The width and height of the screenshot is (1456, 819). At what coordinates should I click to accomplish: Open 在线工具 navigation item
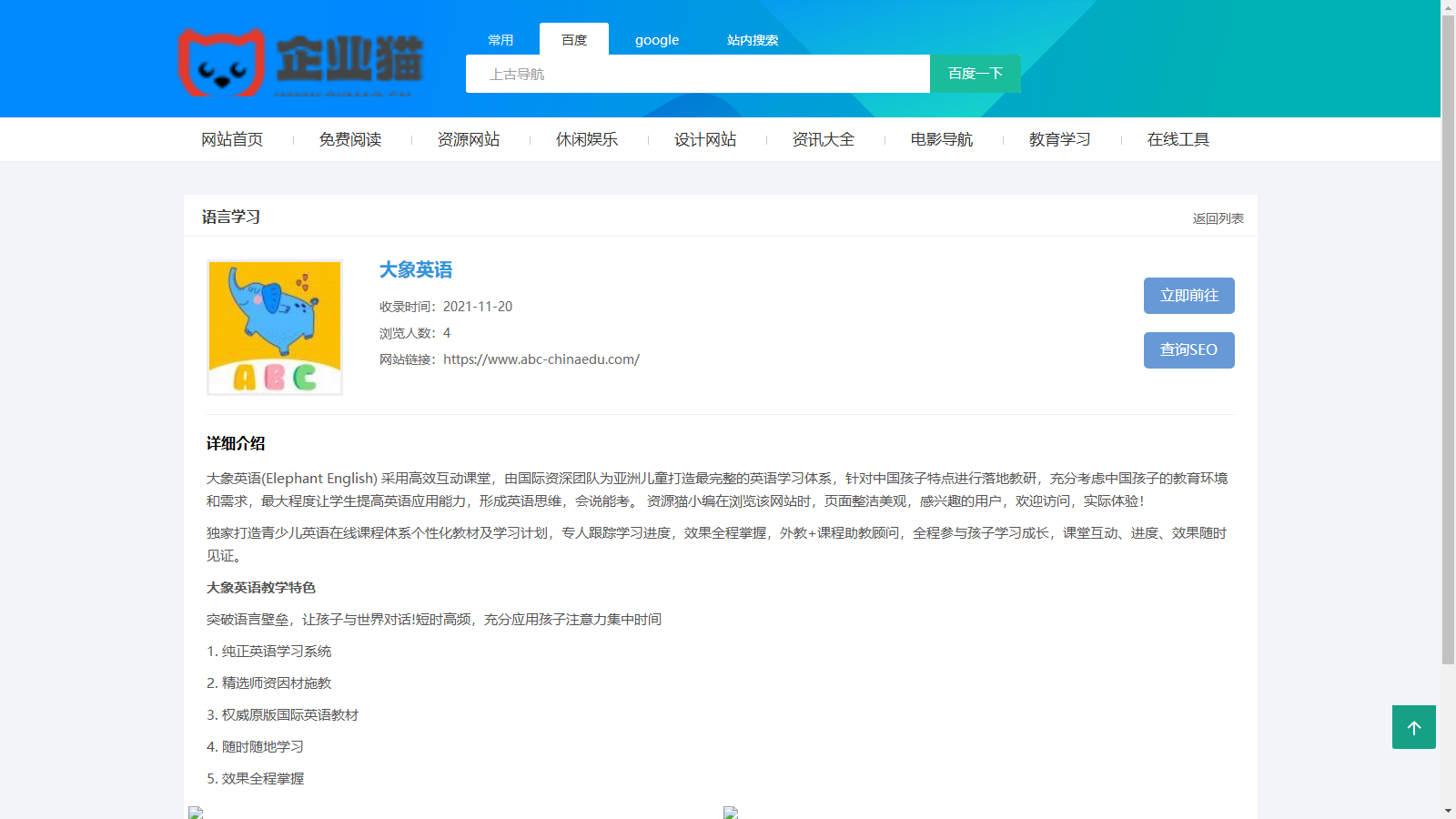(x=1178, y=139)
